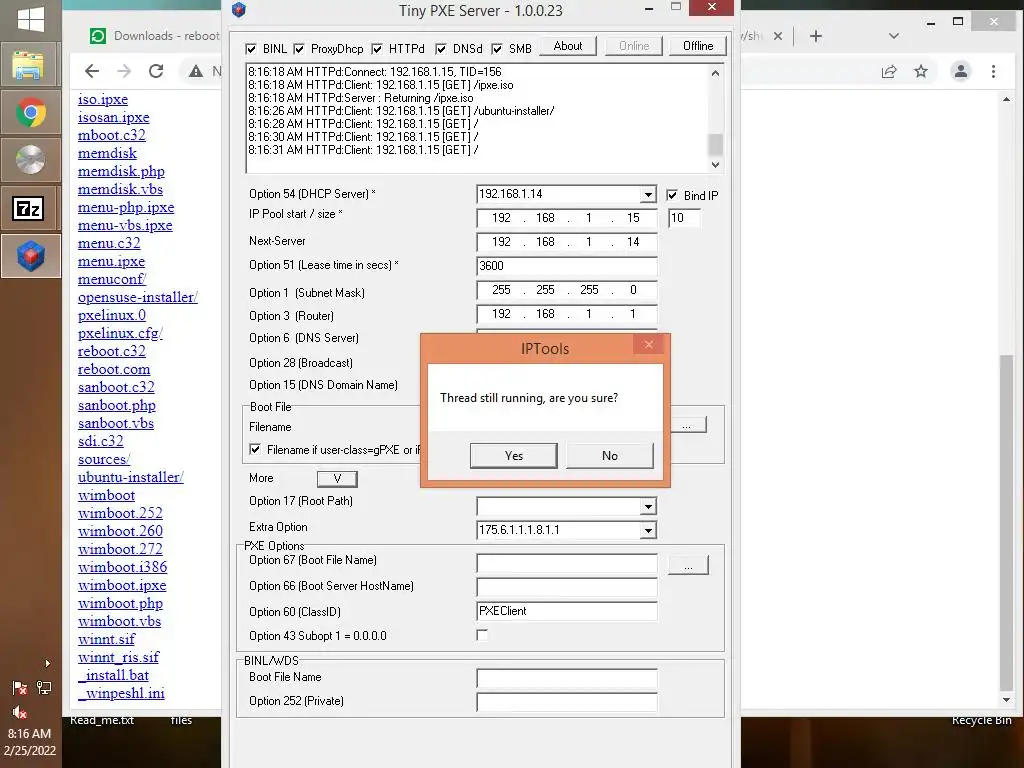The image size is (1024, 768).
Task: Go back in Chrome browser
Action: [92, 71]
